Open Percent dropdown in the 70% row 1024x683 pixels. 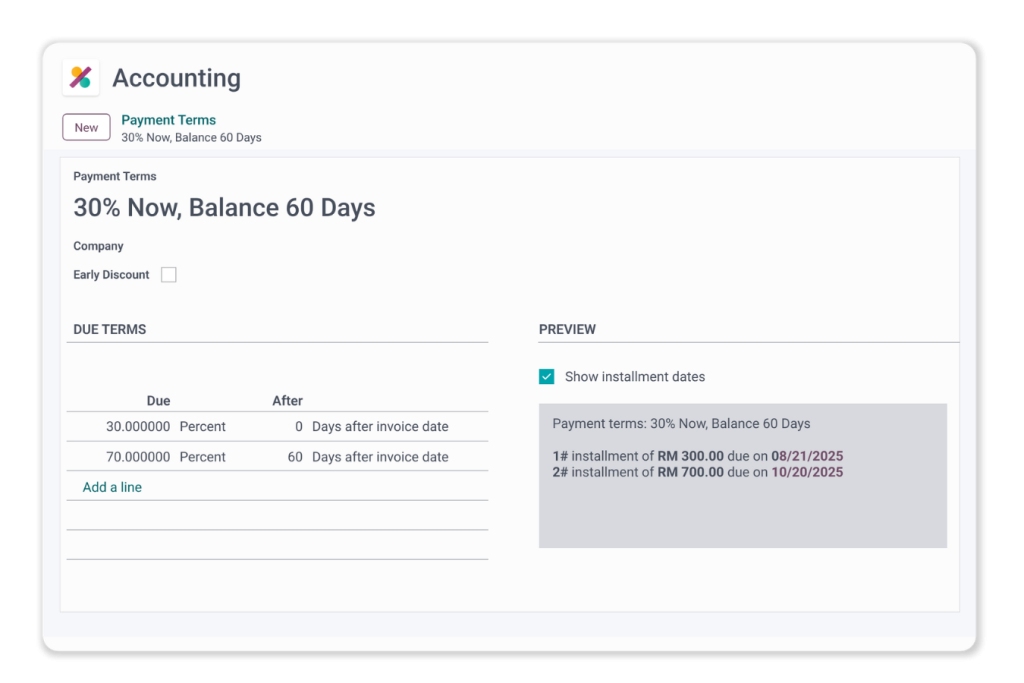(203, 457)
